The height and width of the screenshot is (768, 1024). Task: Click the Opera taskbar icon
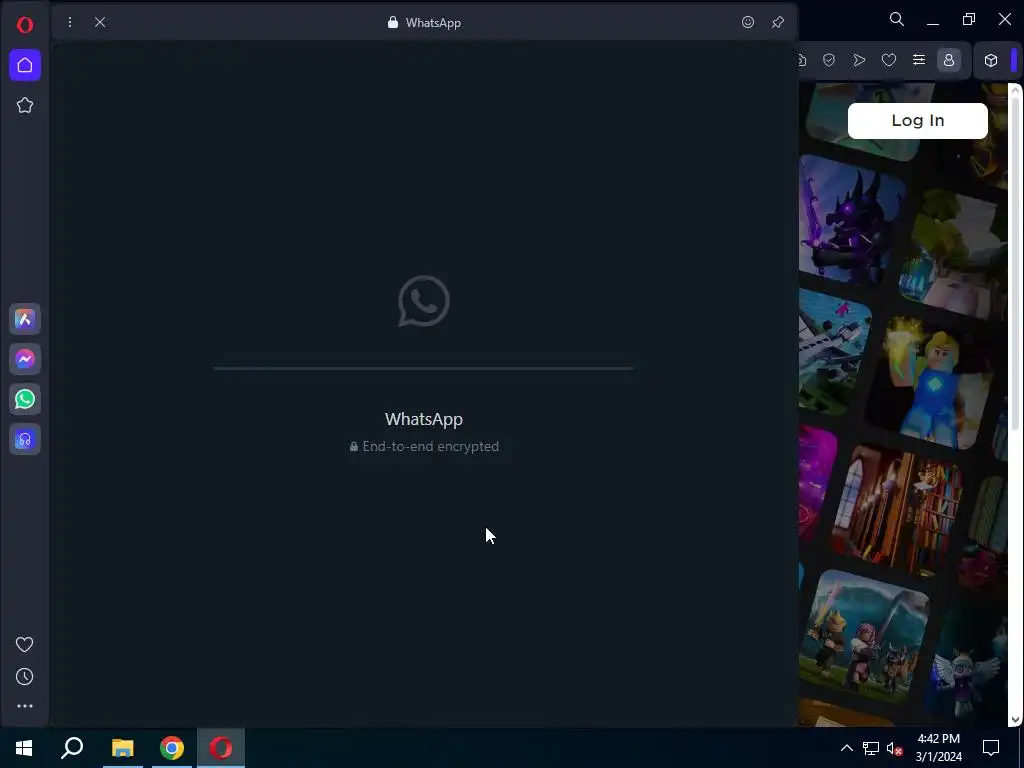(221, 748)
